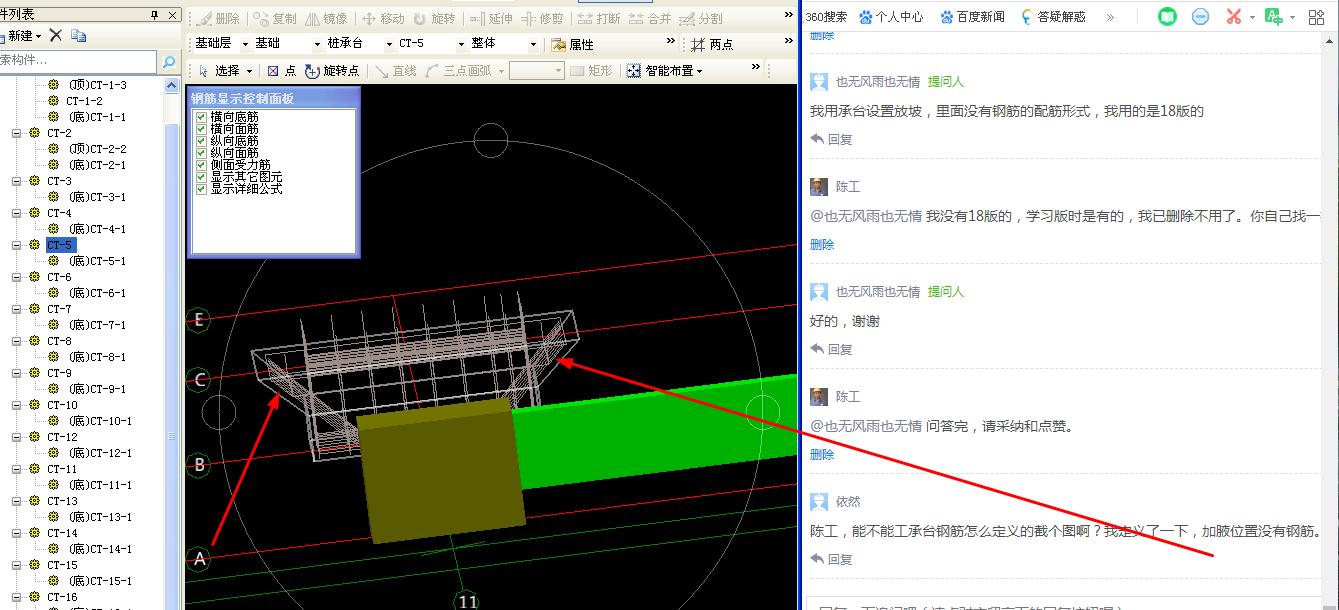Screen dimensions: 1339x610
Task: Click the component search input field
Action: [x=78, y=62]
